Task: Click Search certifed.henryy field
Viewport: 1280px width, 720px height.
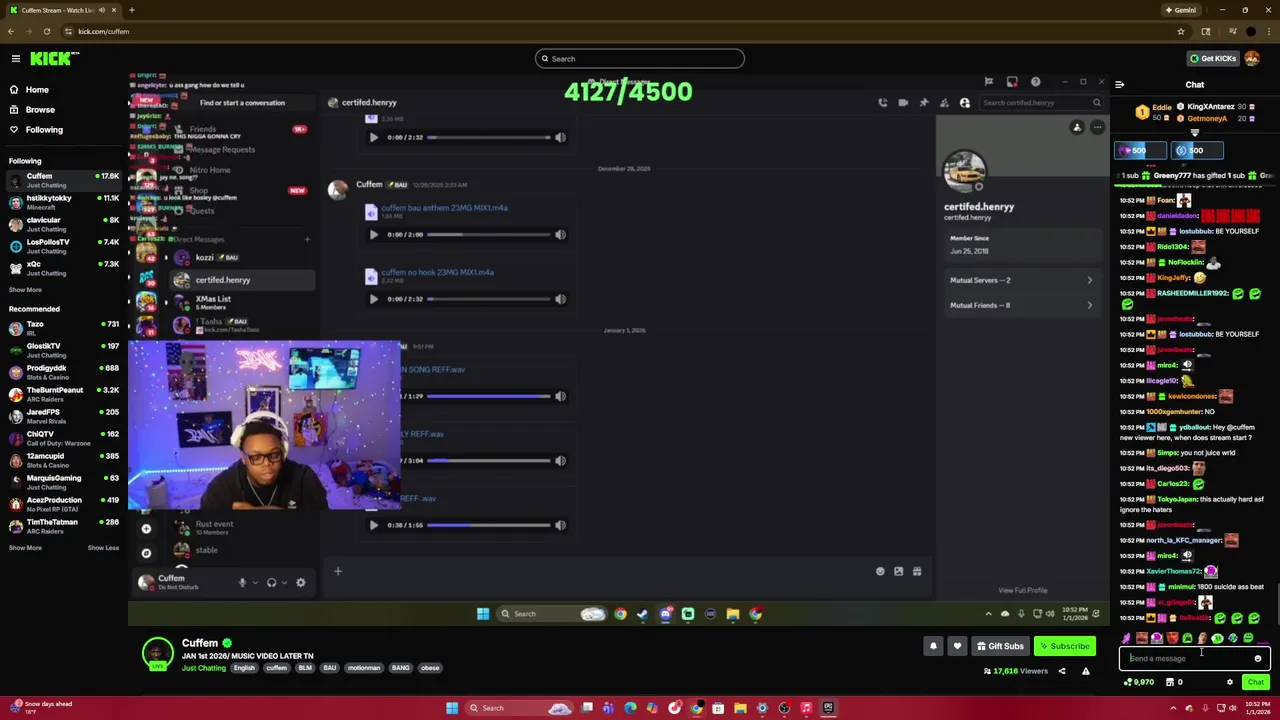Action: 1040,103
